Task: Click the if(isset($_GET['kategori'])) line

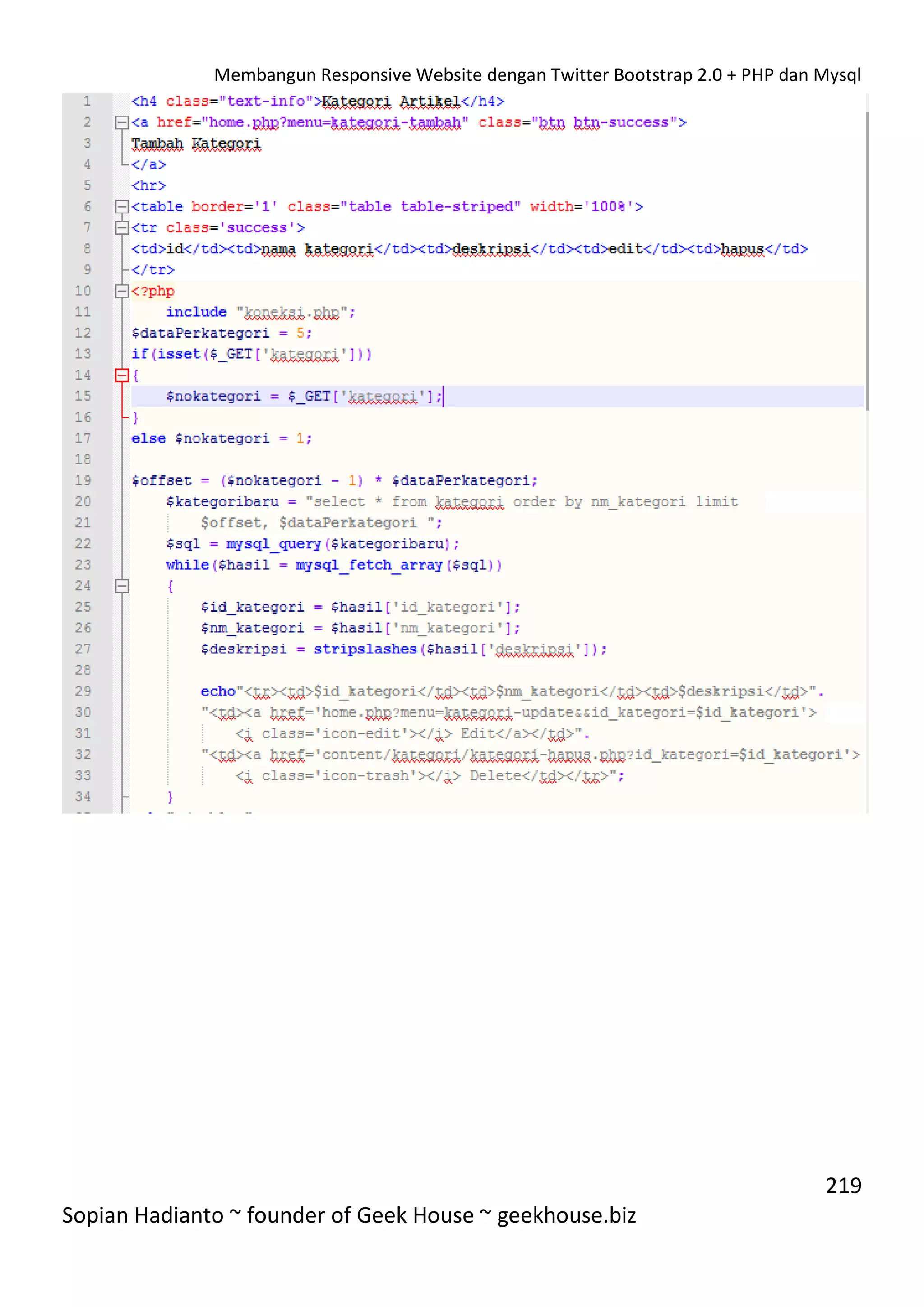Action: (251, 354)
